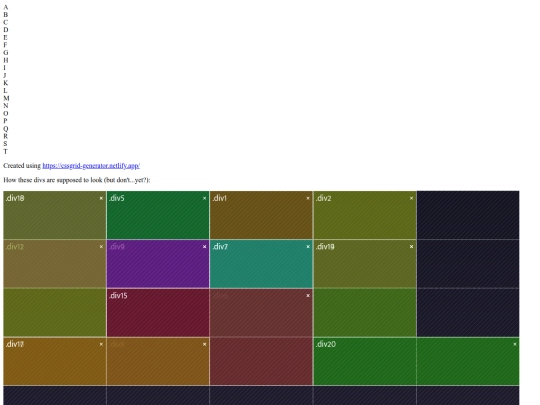Click the x icon on the cell beneath .div7

(x=308, y=295)
